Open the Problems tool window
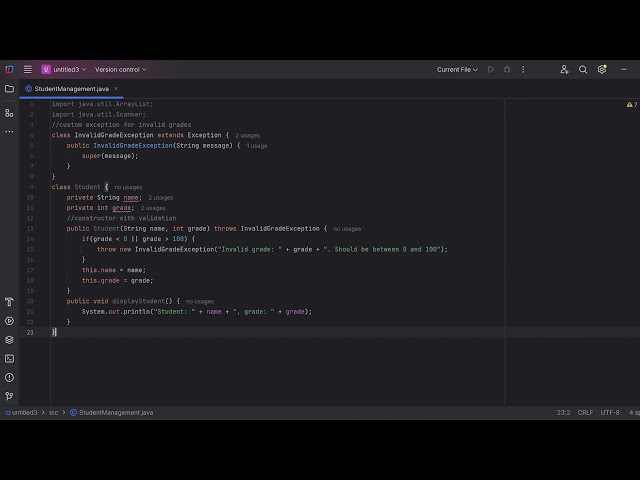Viewport: 640px width, 480px height. pyautogui.click(x=9, y=378)
